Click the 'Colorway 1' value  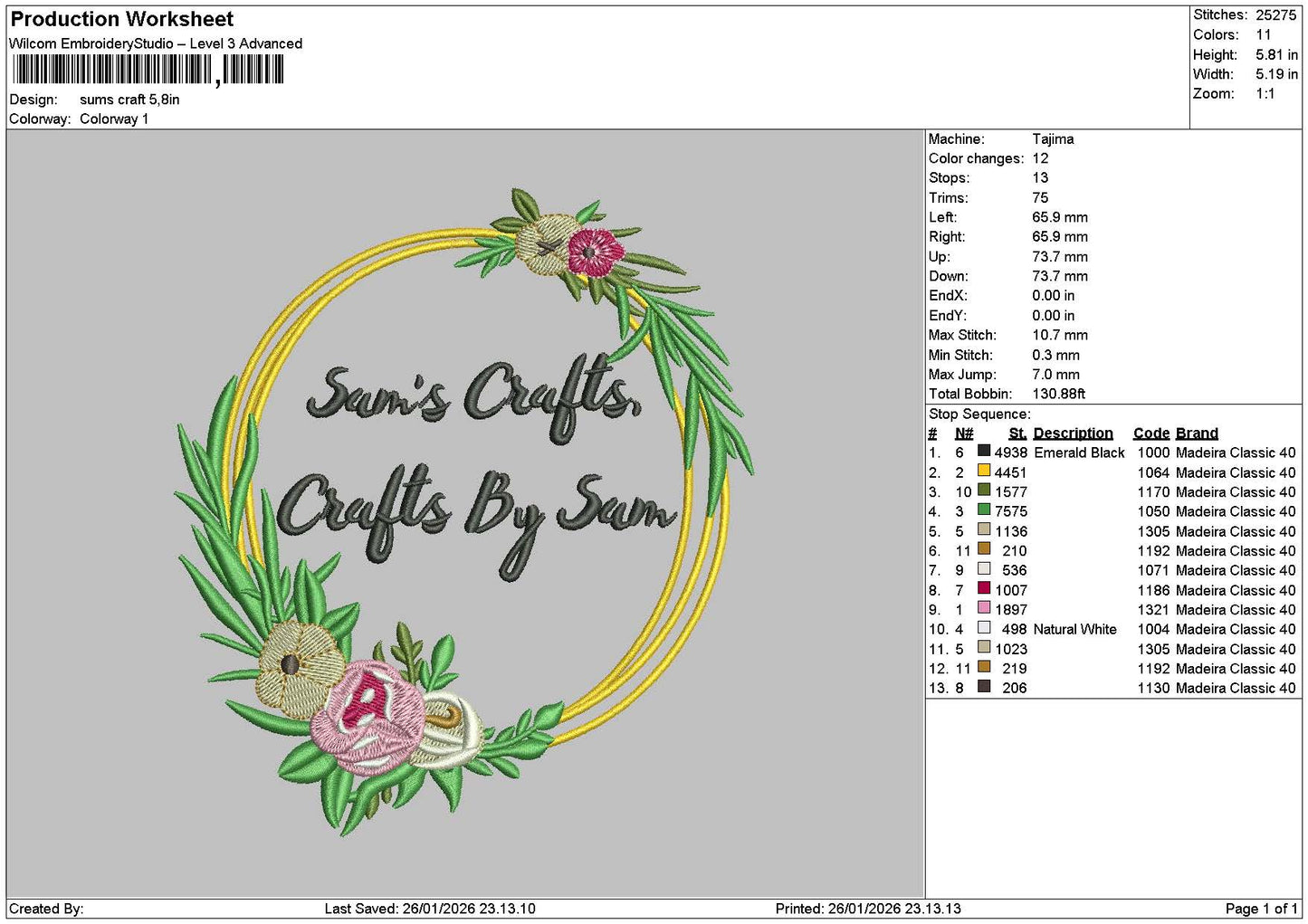pos(114,119)
